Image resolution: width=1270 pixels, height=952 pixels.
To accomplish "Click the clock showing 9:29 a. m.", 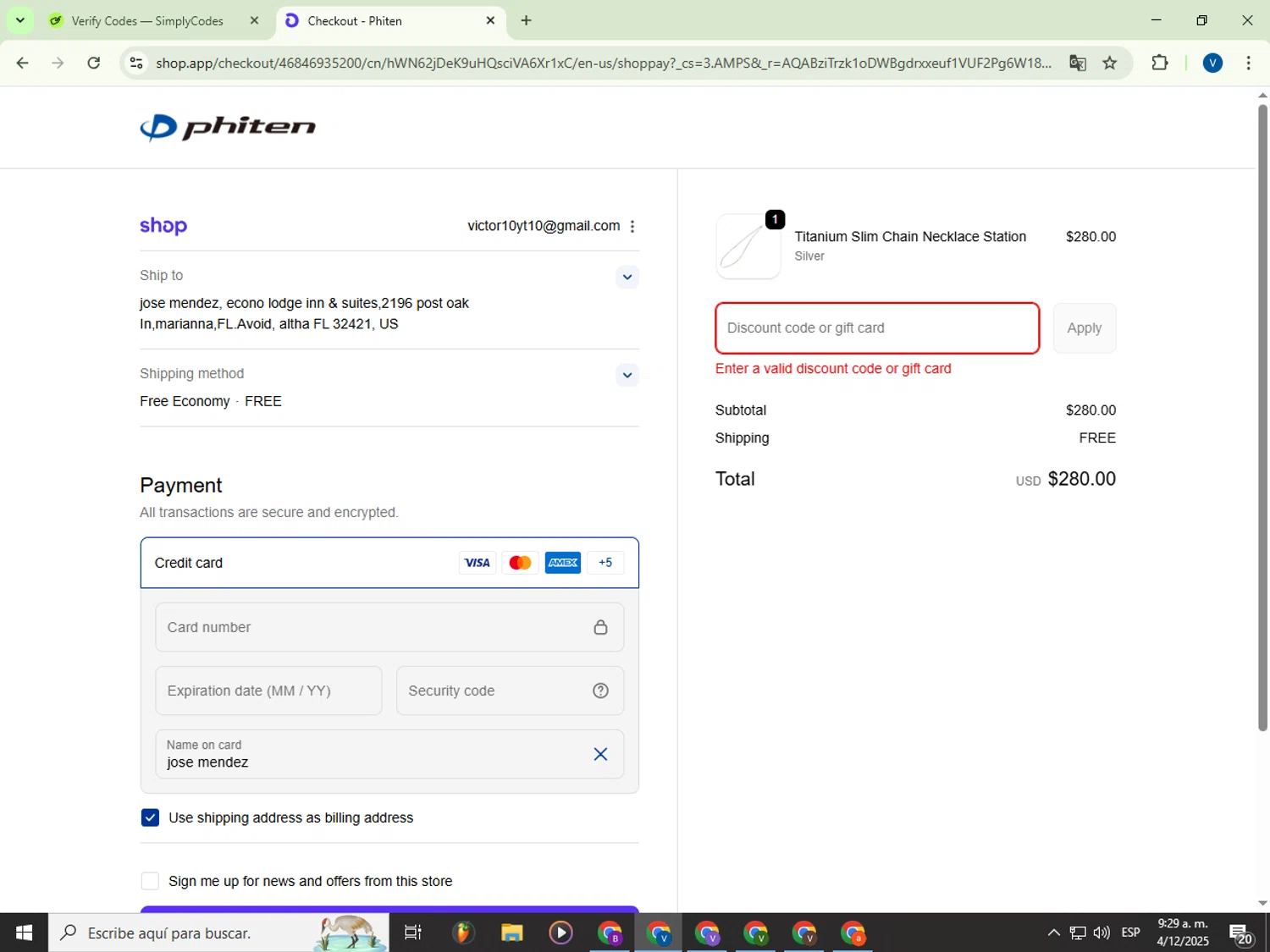I will [1183, 924].
